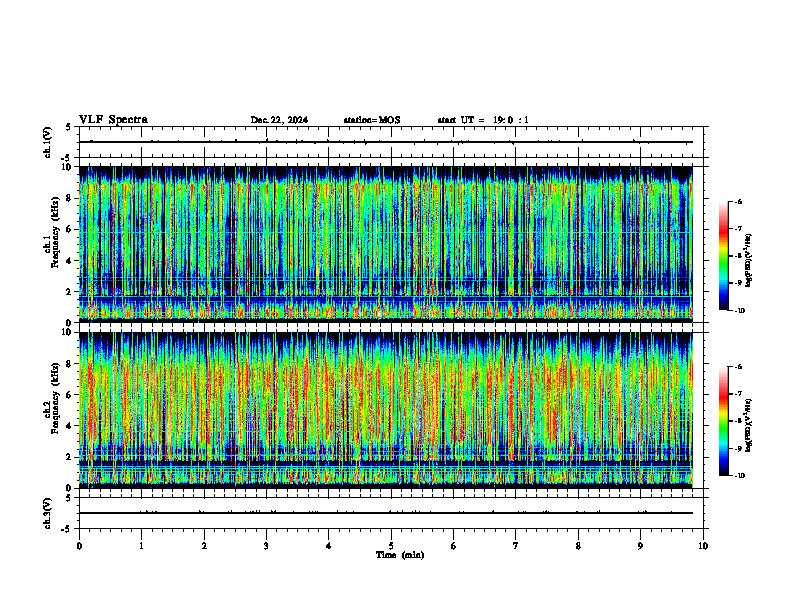Click the ch.1 "Frequency (kHz)" axis label
The height and width of the screenshot is (612, 792).
click(x=55, y=232)
